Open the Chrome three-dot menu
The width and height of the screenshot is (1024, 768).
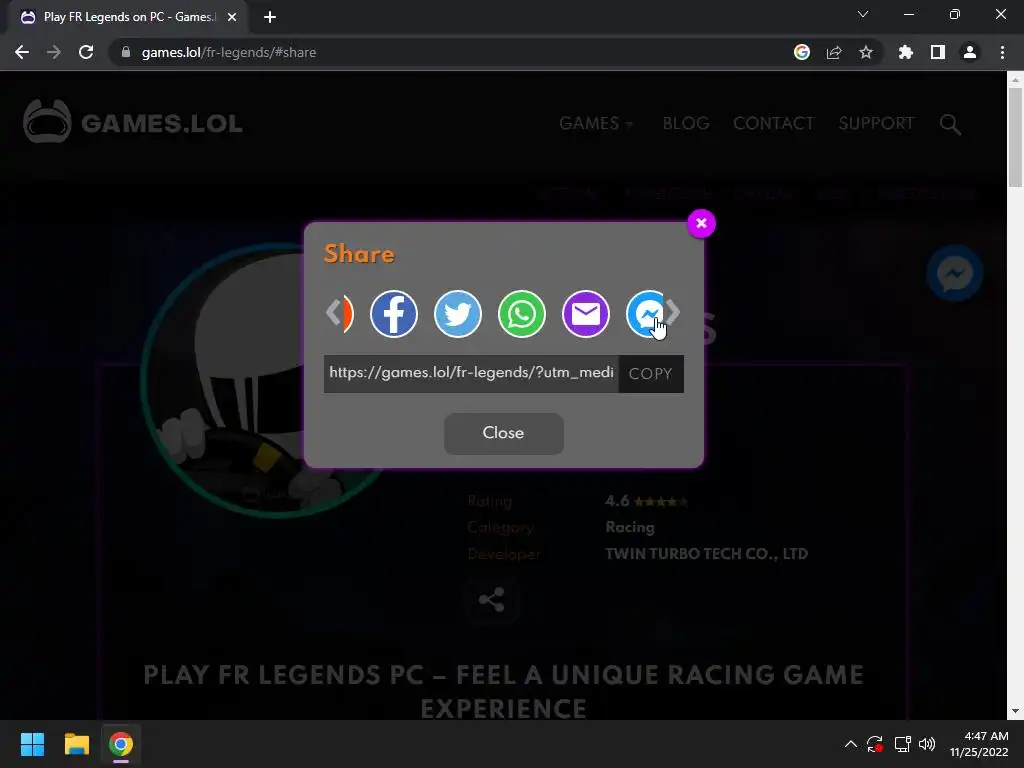tap(1002, 52)
